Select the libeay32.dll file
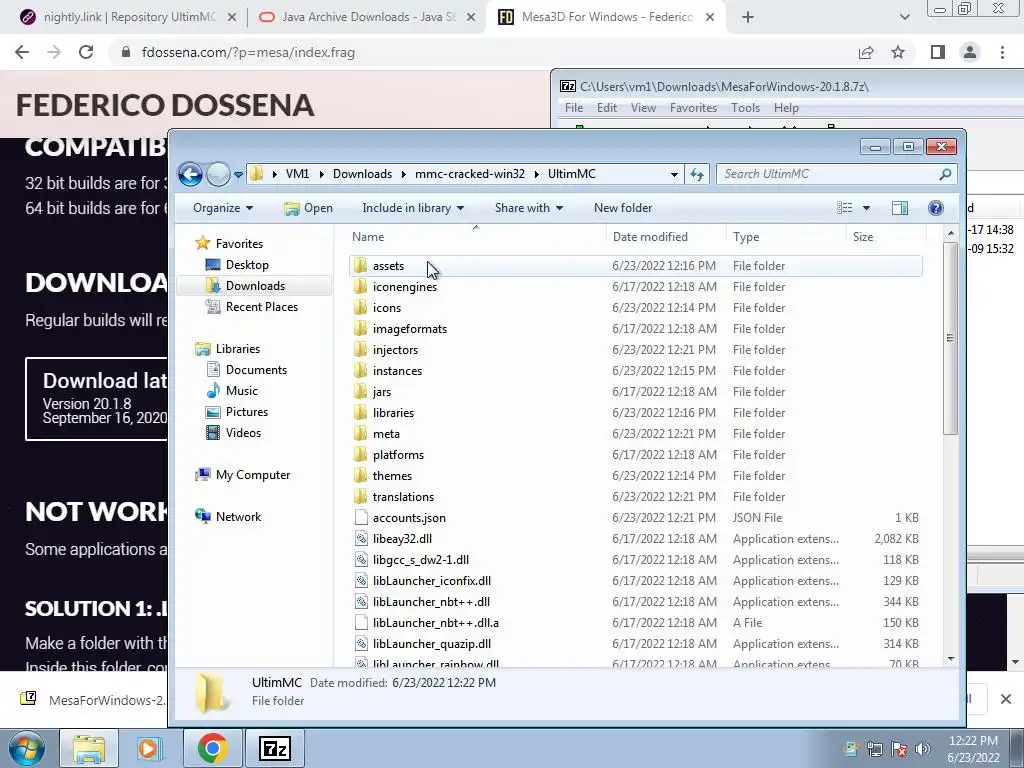The width and height of the screenshot is (1024, 768). coord(402,539)
